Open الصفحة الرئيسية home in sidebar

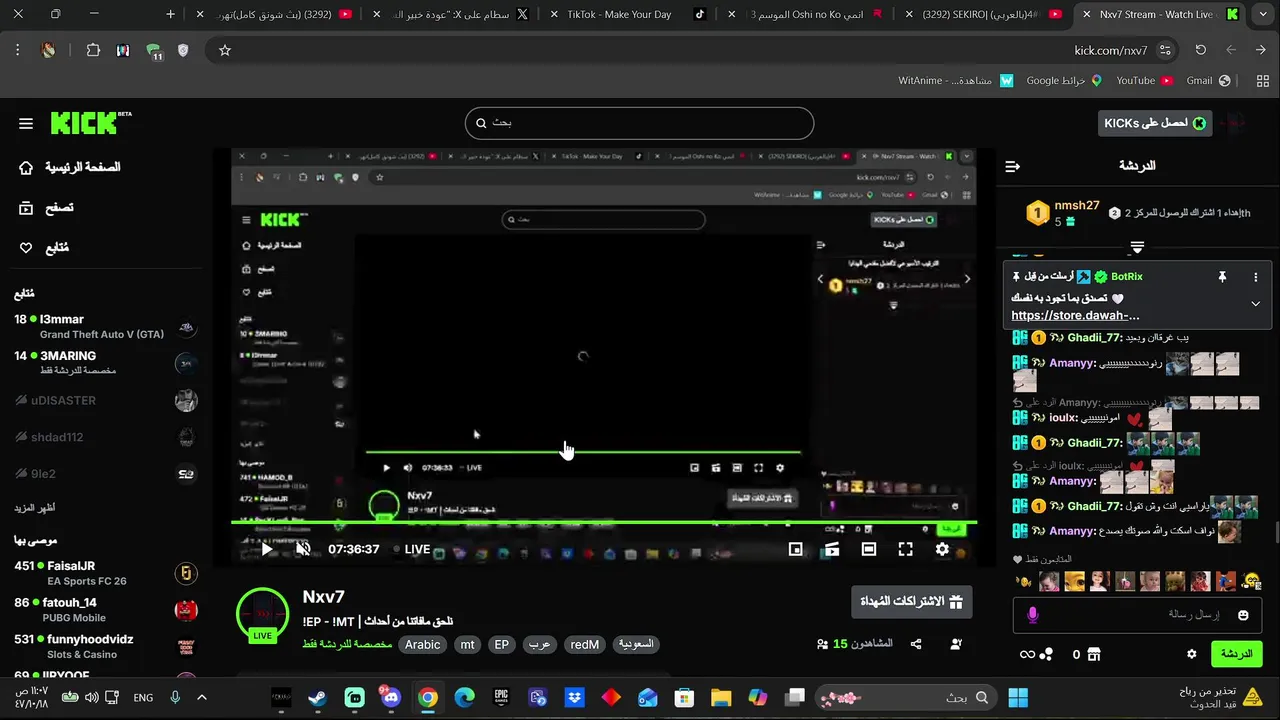[x=72, y=167]
